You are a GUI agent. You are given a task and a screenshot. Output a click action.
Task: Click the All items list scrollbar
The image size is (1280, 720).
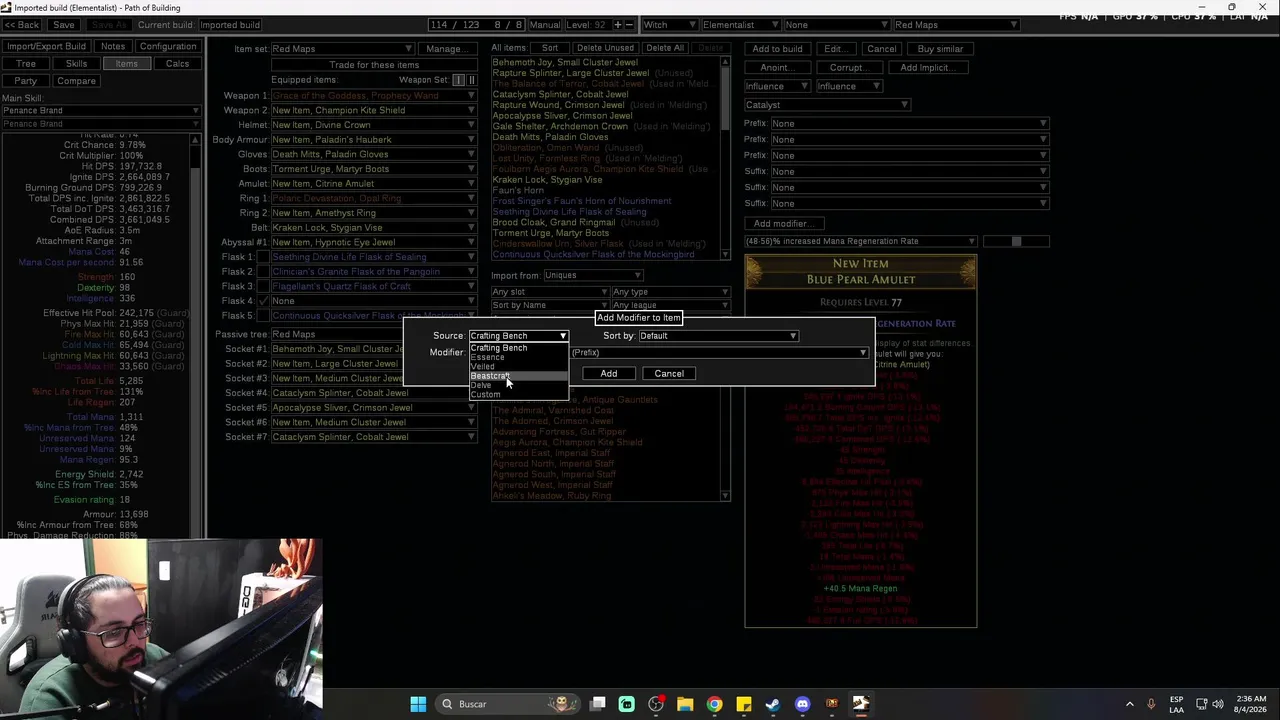point(726,158)
